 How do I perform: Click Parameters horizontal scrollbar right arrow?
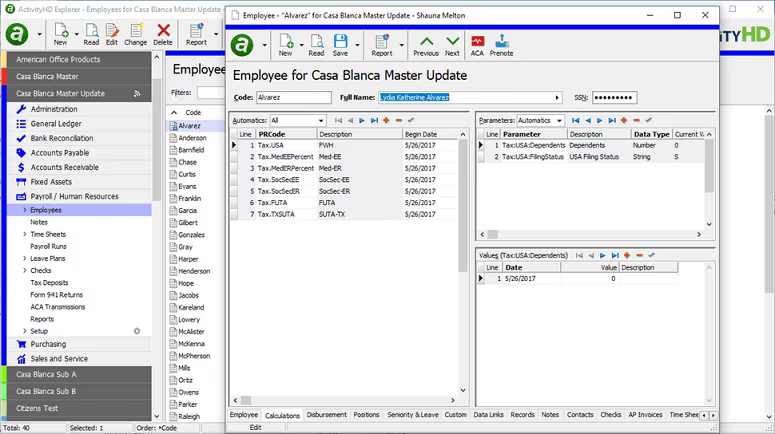[x=699, y=234]
